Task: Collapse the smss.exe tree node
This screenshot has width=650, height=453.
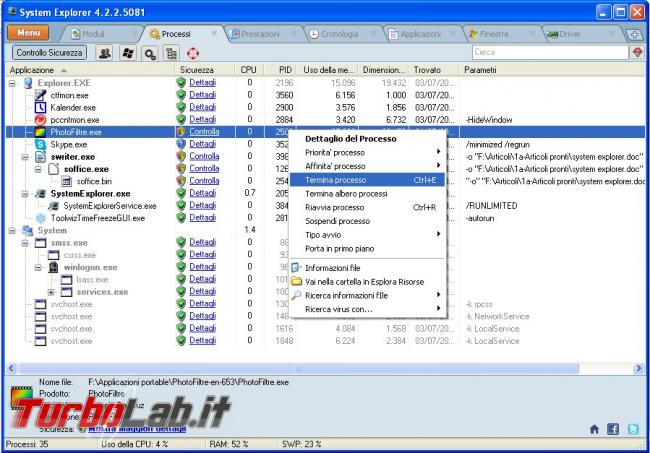Action: [25, 243]
